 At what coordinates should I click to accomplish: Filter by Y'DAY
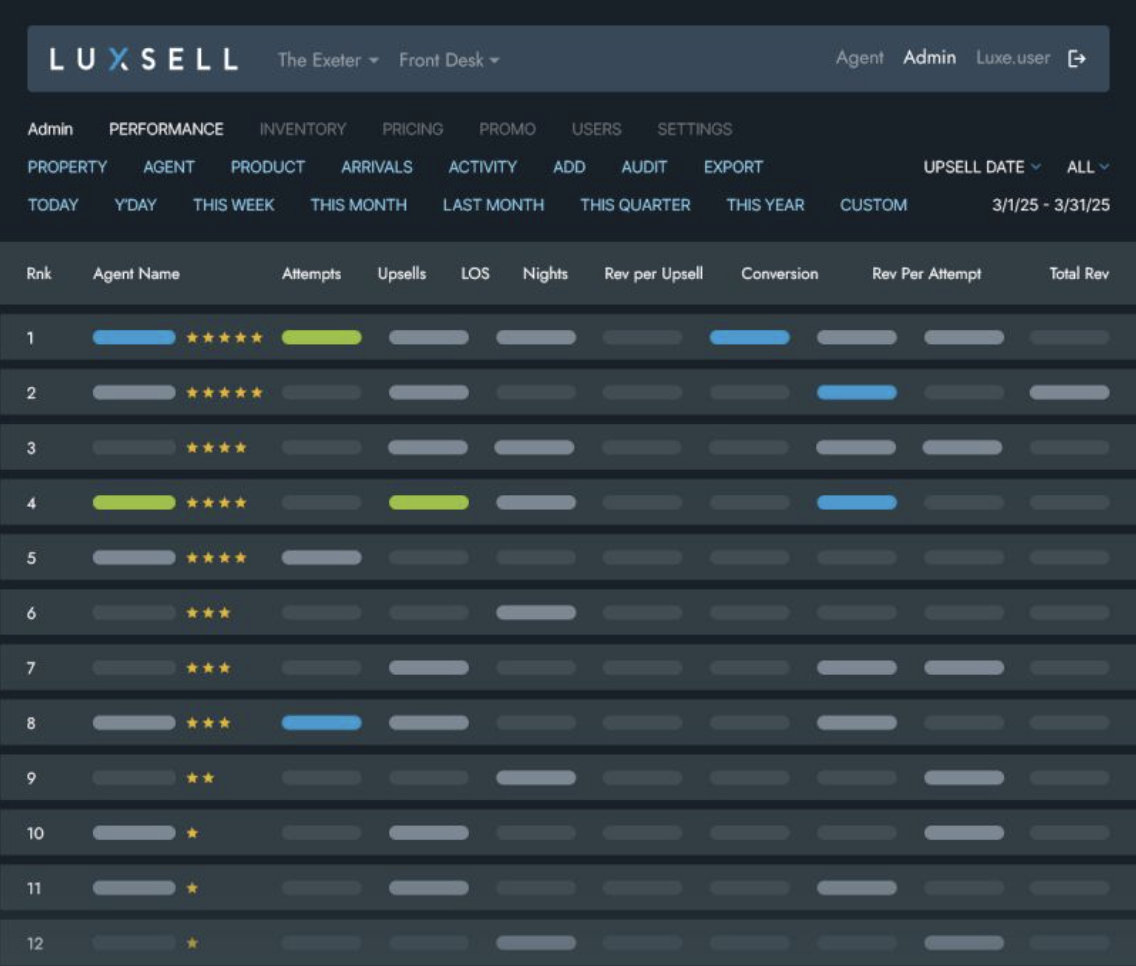[x=135, y=205]
